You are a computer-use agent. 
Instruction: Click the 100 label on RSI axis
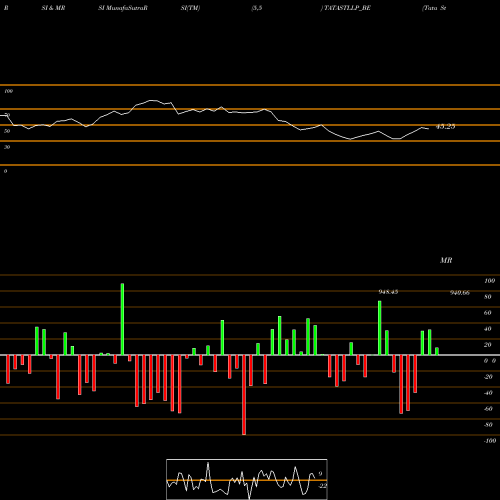[9, 91]
